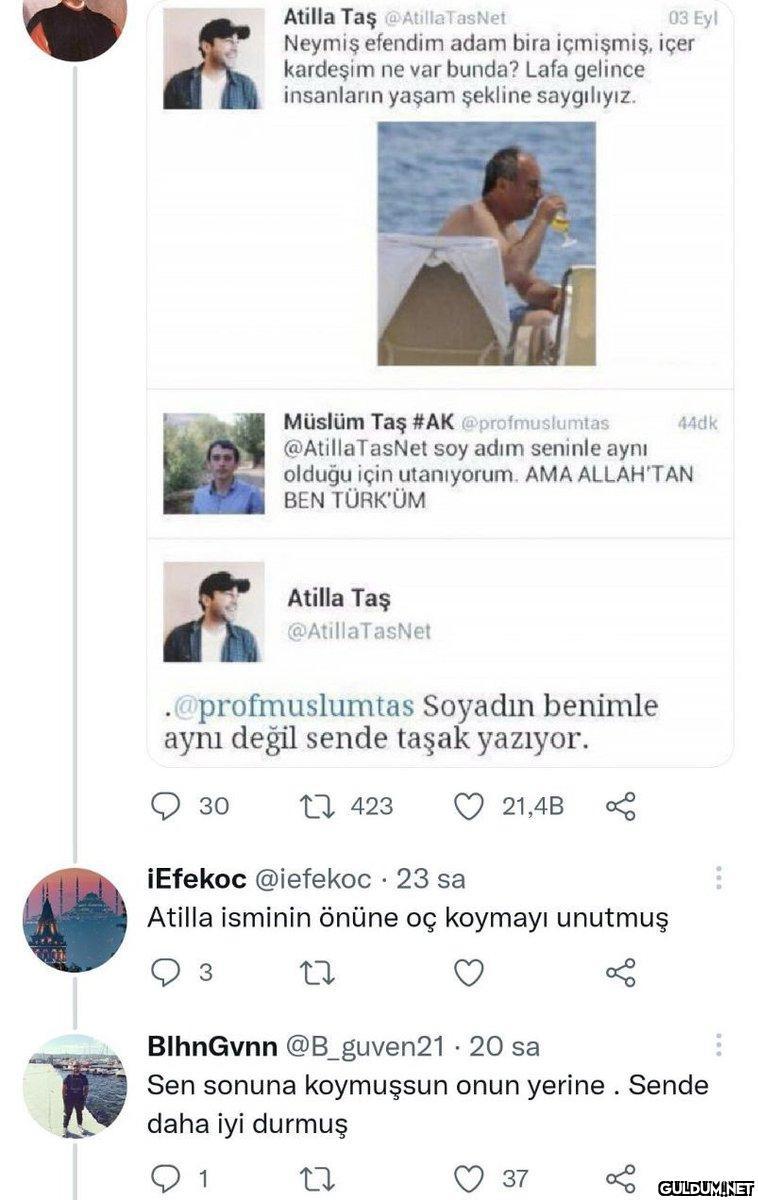Open the BlhnGvnn profile name link
Viewport: 758px width, 1200px height.
click(x=211, y=1046)
